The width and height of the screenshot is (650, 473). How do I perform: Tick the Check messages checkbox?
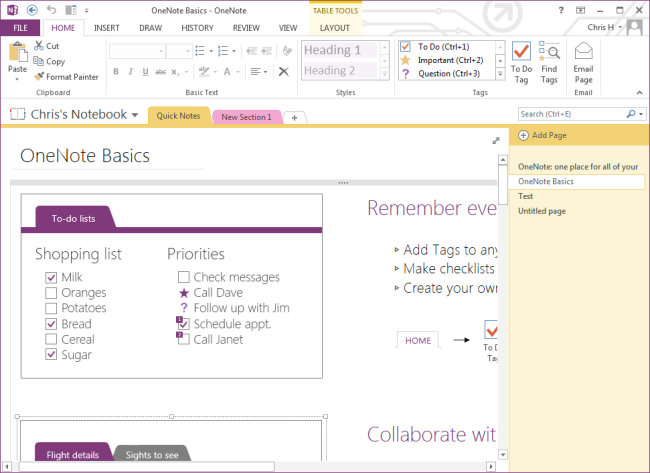(183, 277)
